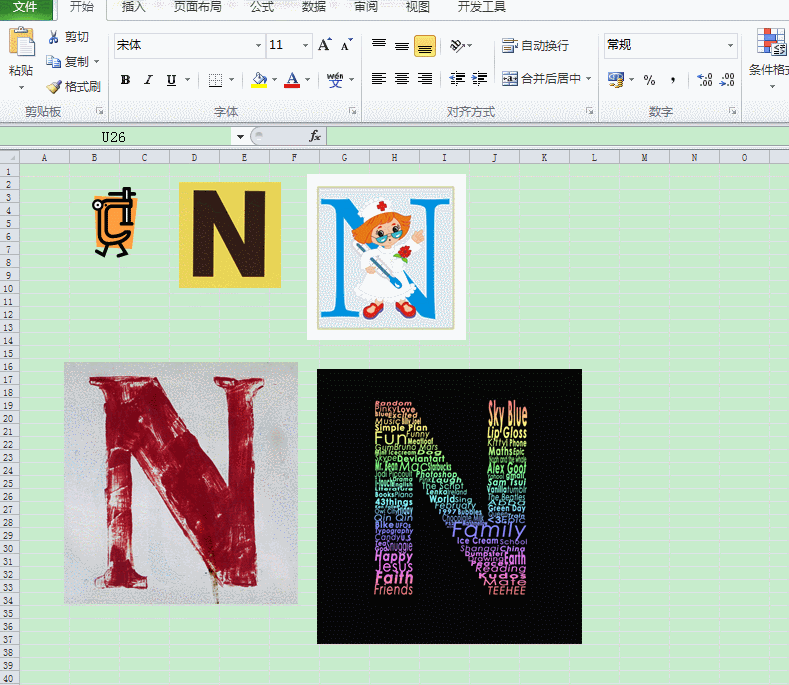Expand the number format dropdown showing 常规
This screenshot has width=789, height=685.
tap(730, 45)
